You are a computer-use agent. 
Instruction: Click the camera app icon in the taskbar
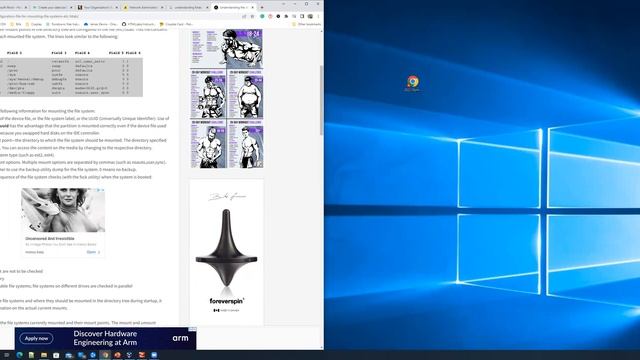[56, 355]
